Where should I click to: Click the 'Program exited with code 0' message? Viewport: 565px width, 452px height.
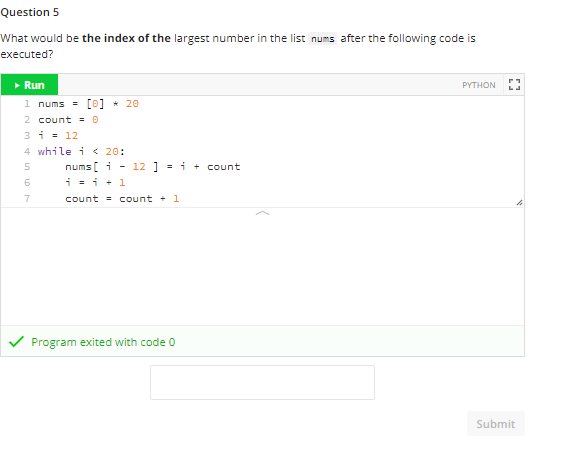point(103,342)
